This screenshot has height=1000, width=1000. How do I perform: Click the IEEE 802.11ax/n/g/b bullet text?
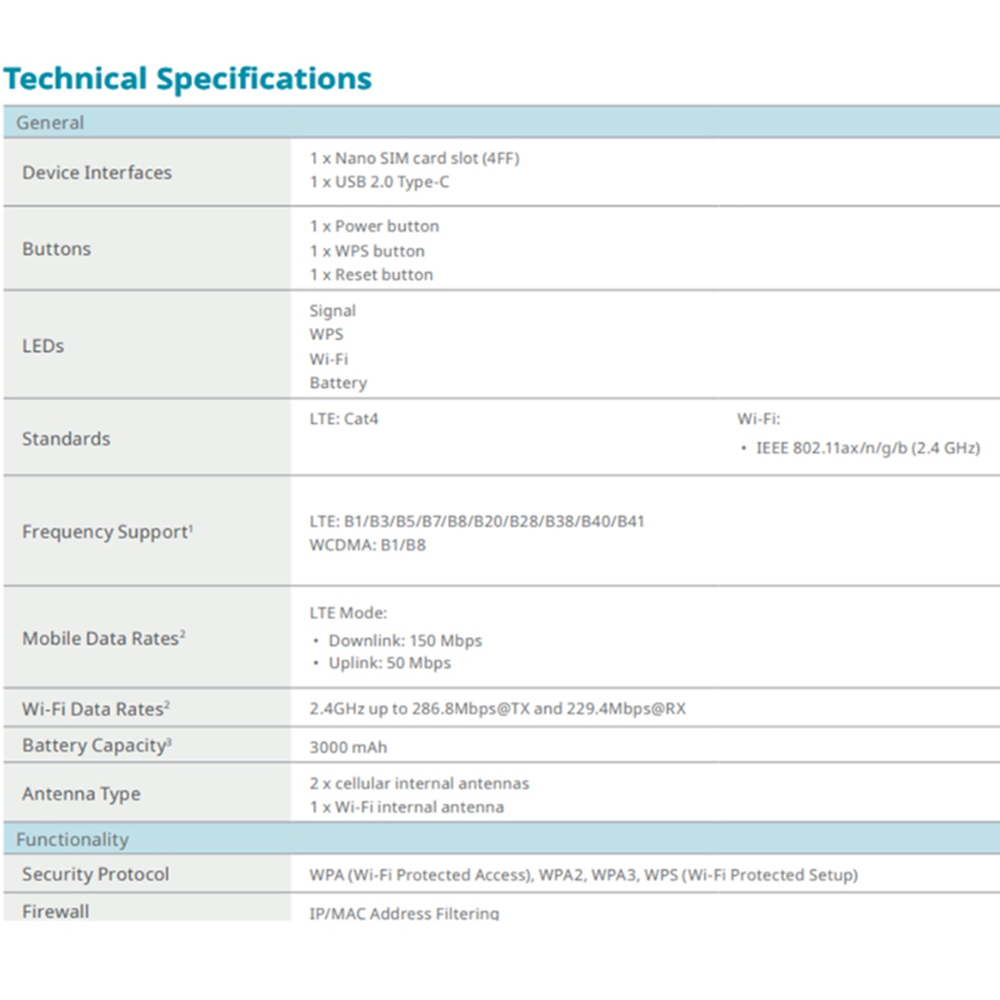point(866,448)
